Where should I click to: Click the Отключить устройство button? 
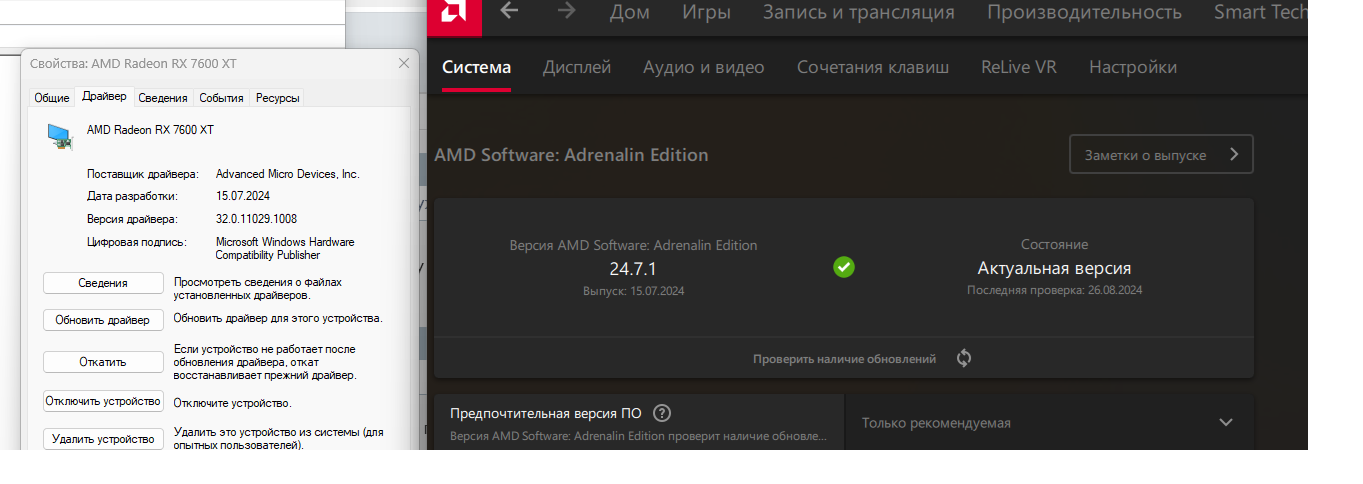[x=103, y=401]
